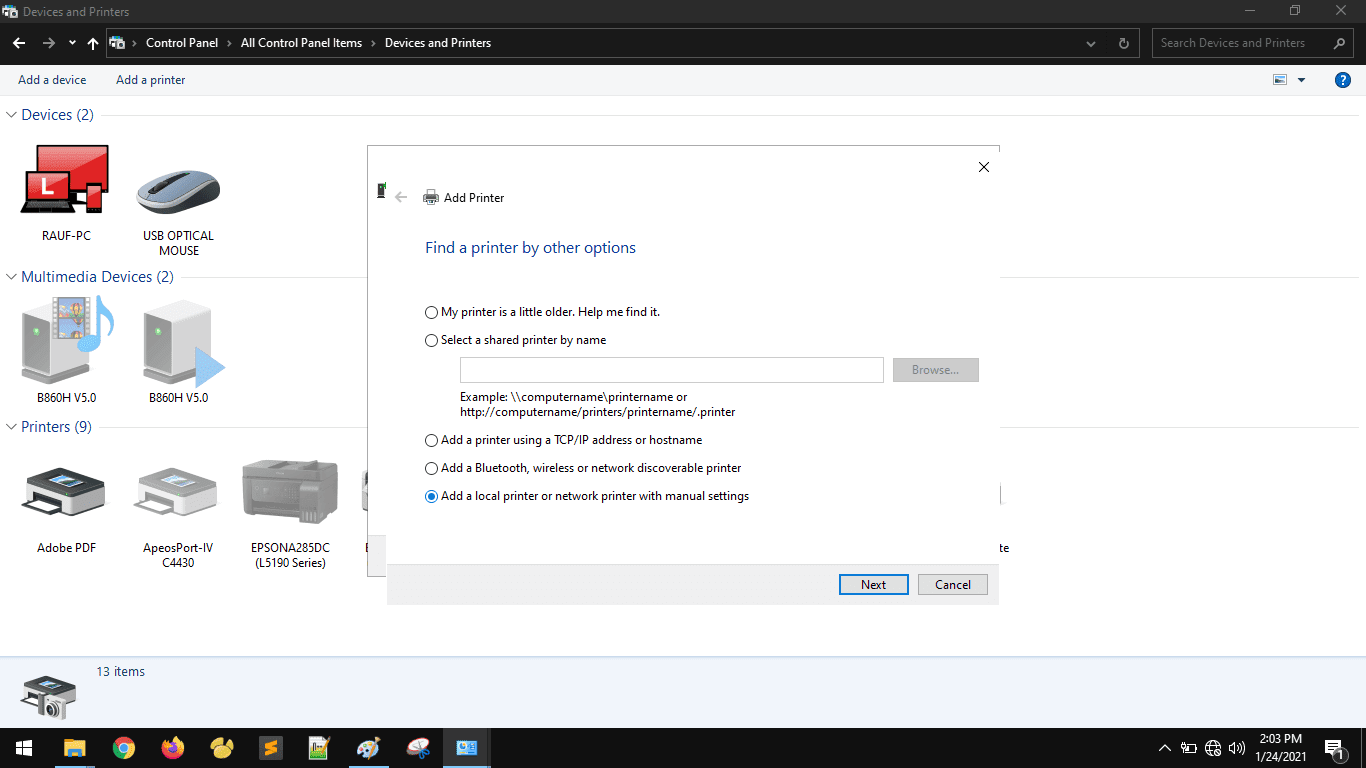
Task: Click Next in Add Printer dialog
Action: 874,585
